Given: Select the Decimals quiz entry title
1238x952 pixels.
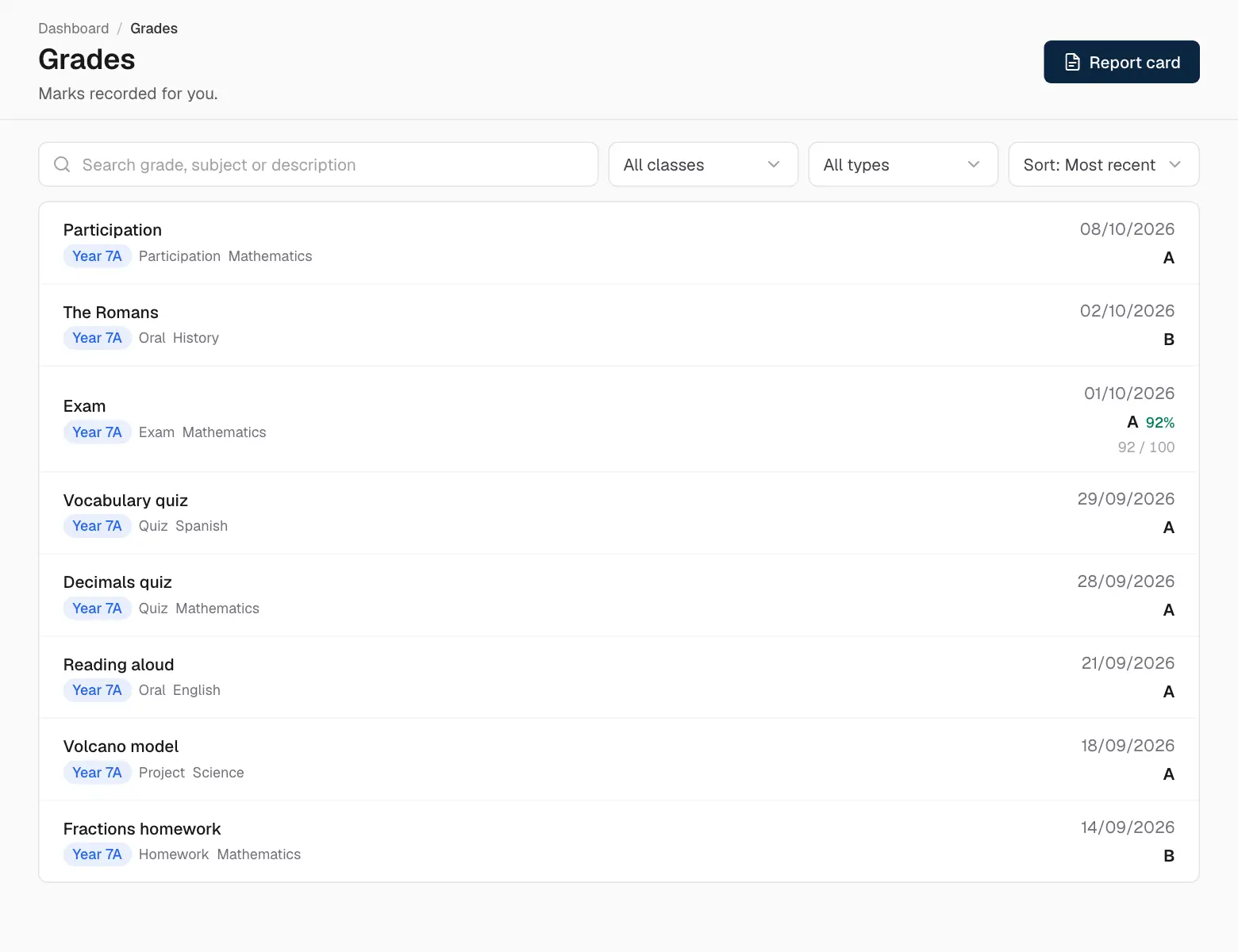Looking at the screenshot, I should [117, 582].
